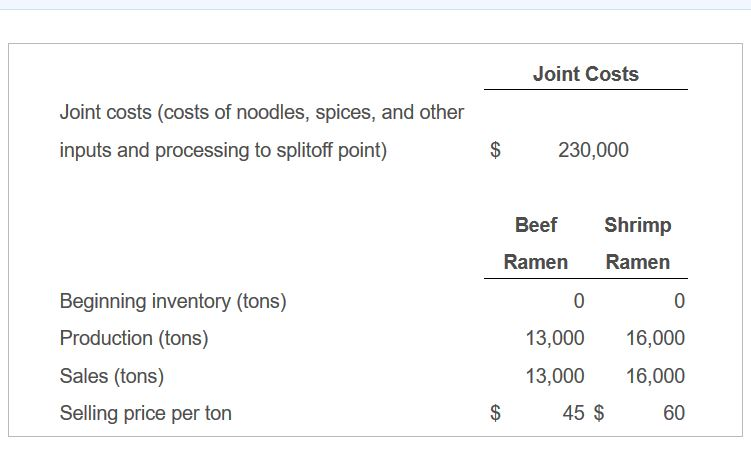Click Beef Ramen beginning inventory zero

(579, 301)
